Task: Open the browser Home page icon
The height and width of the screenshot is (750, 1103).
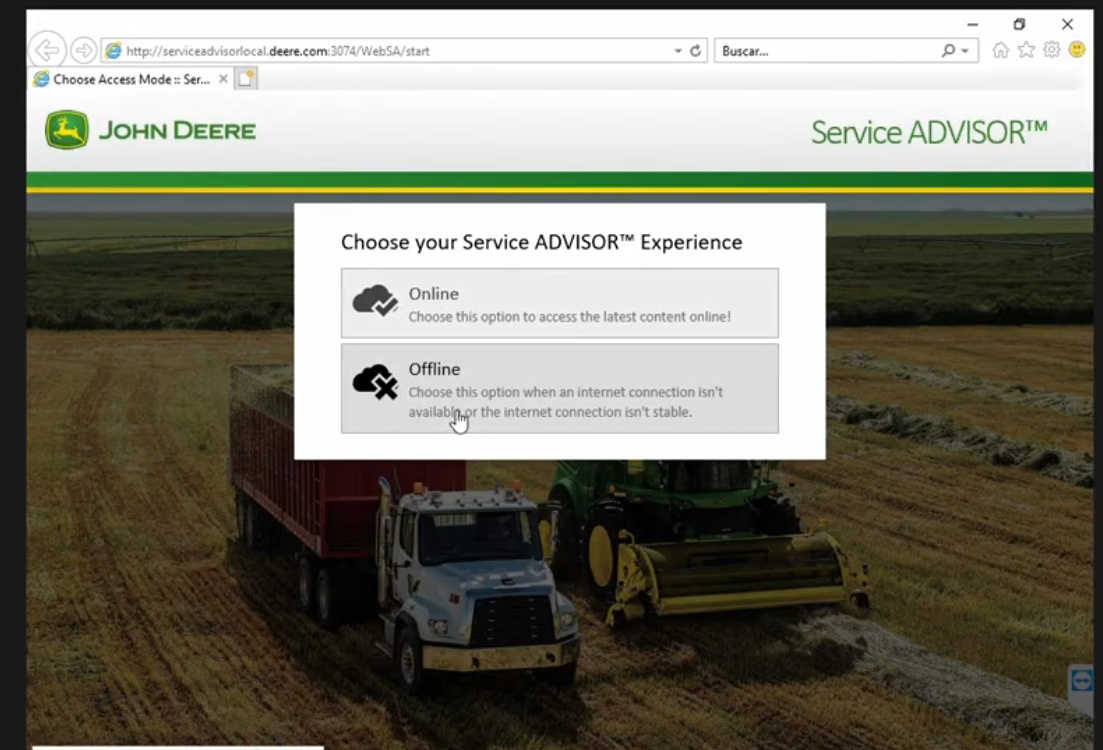Action: 1001,49
